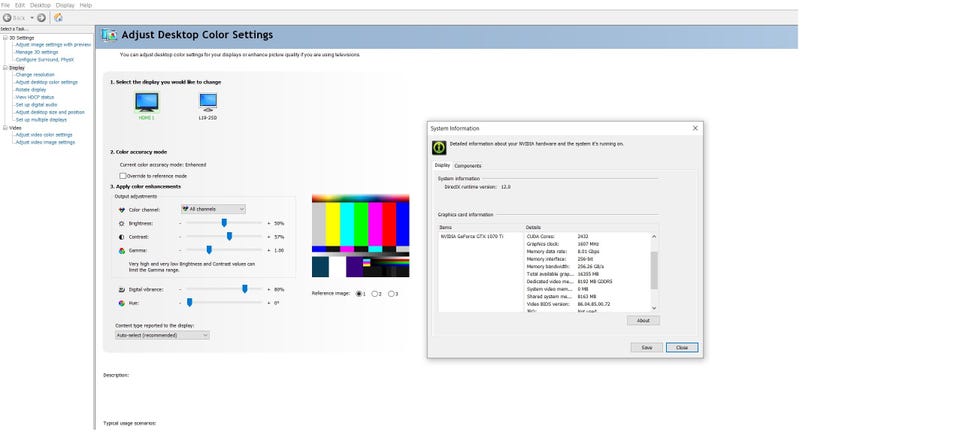Screen dimensions: 960x444
Task: Open Set up multiple displays link
Action: [41, 119]
